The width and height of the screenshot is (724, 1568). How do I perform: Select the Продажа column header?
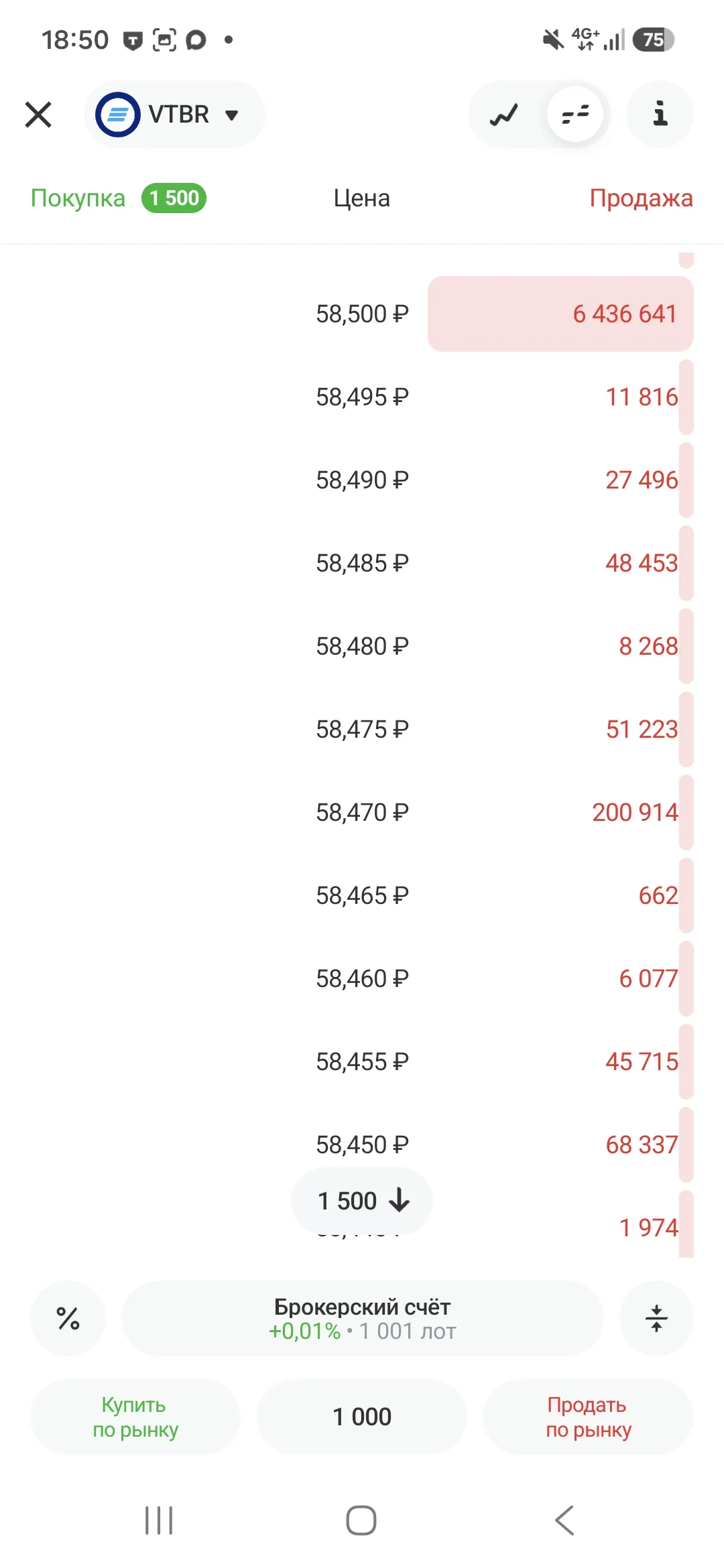pos(642,198)
